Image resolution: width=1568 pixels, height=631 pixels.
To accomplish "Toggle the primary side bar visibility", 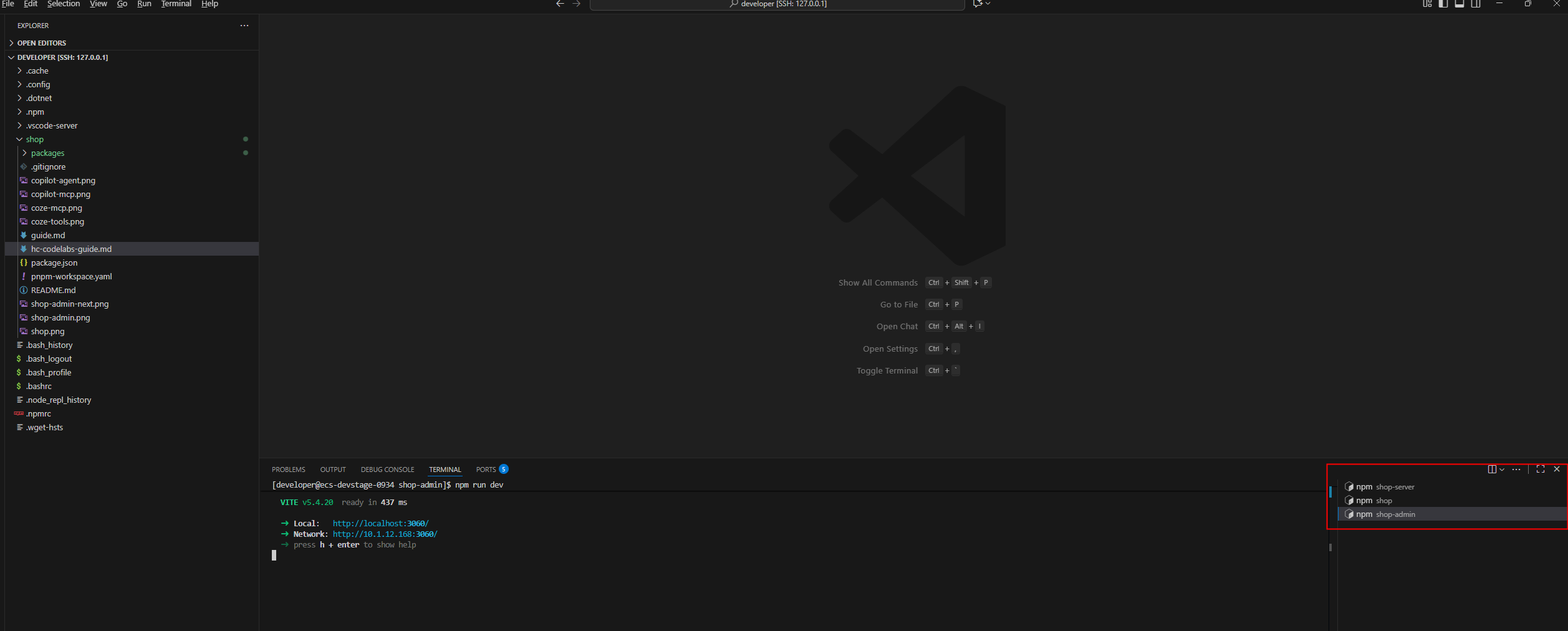I will coord(1443,4).
